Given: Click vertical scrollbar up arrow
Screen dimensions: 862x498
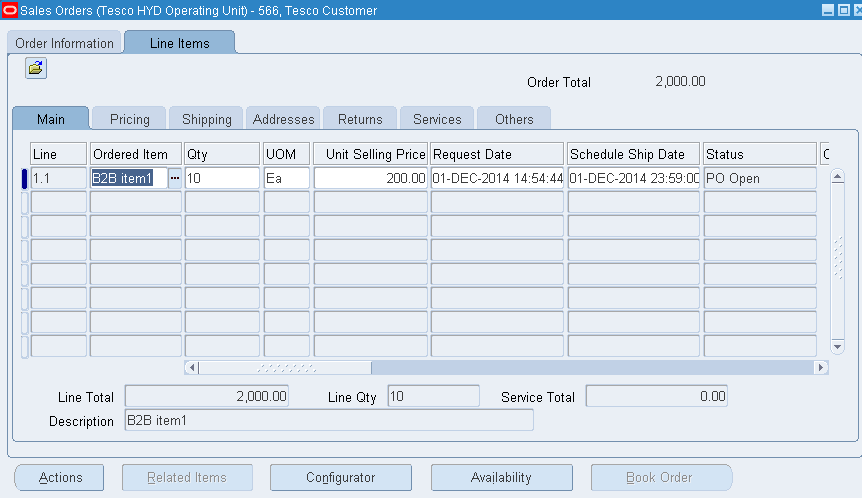Looking at the screenshot, I should pos(837,176).
